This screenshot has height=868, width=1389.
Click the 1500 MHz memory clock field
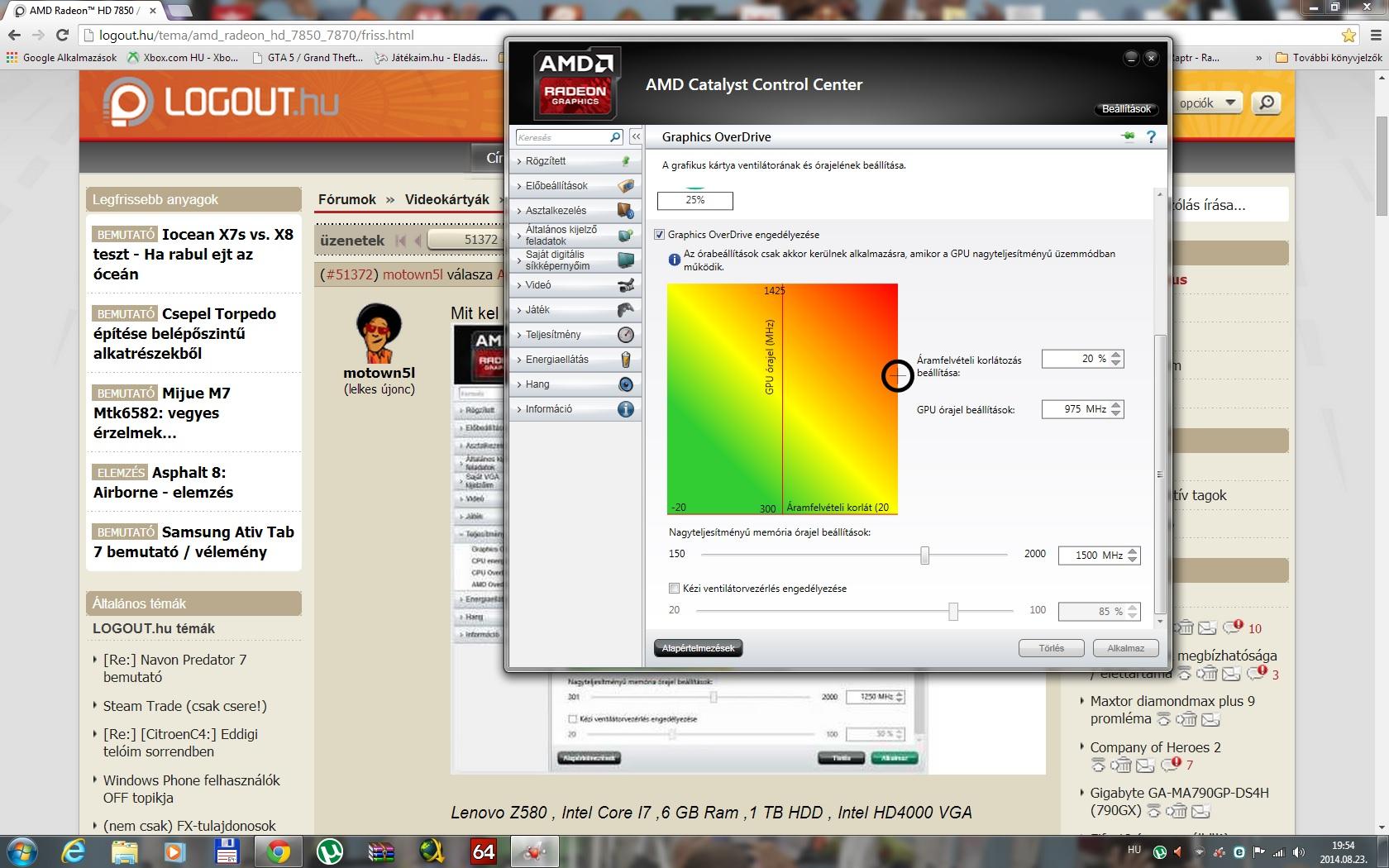1092,556
